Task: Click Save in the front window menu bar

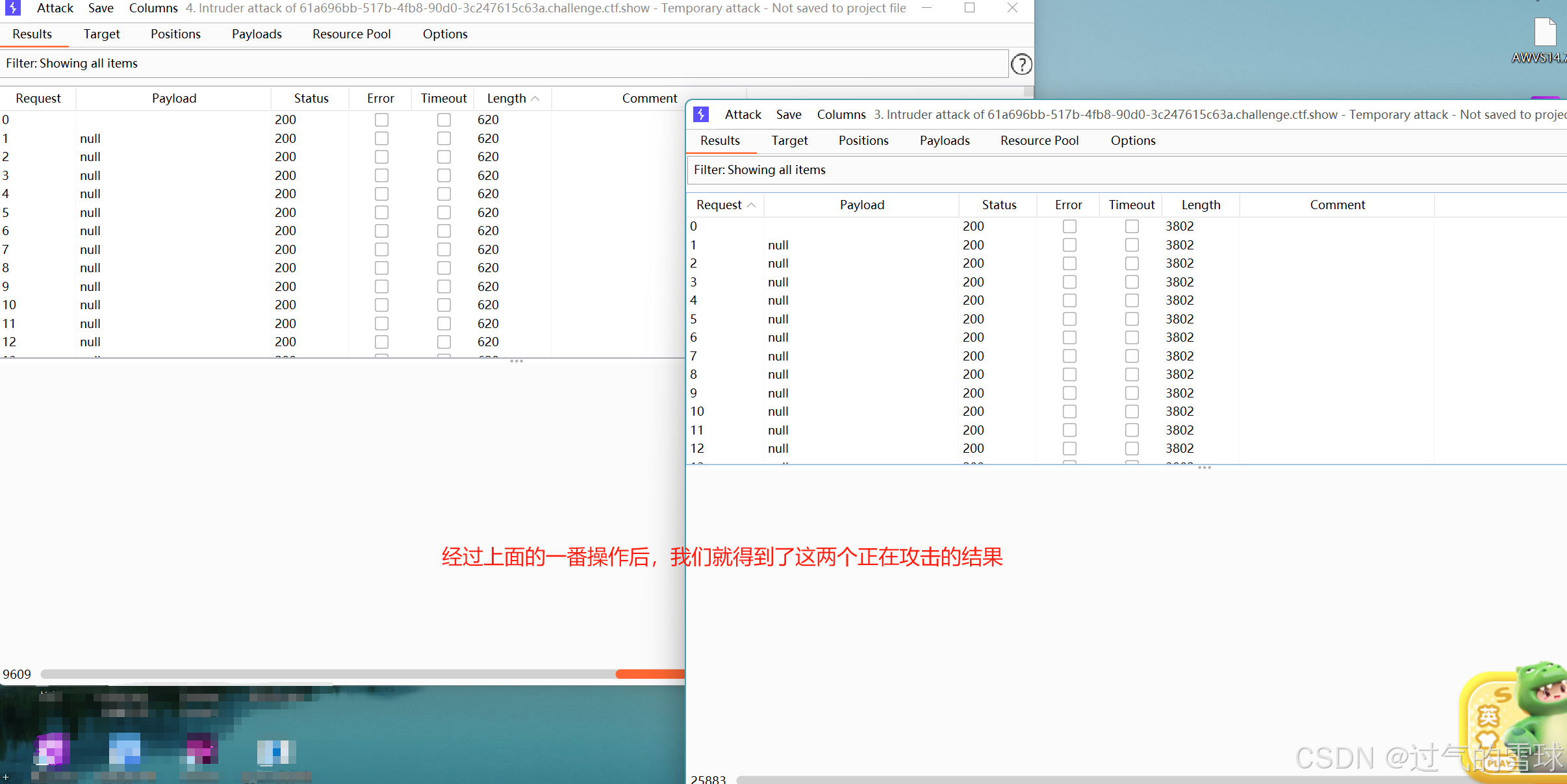Action: tap(788, 114)
